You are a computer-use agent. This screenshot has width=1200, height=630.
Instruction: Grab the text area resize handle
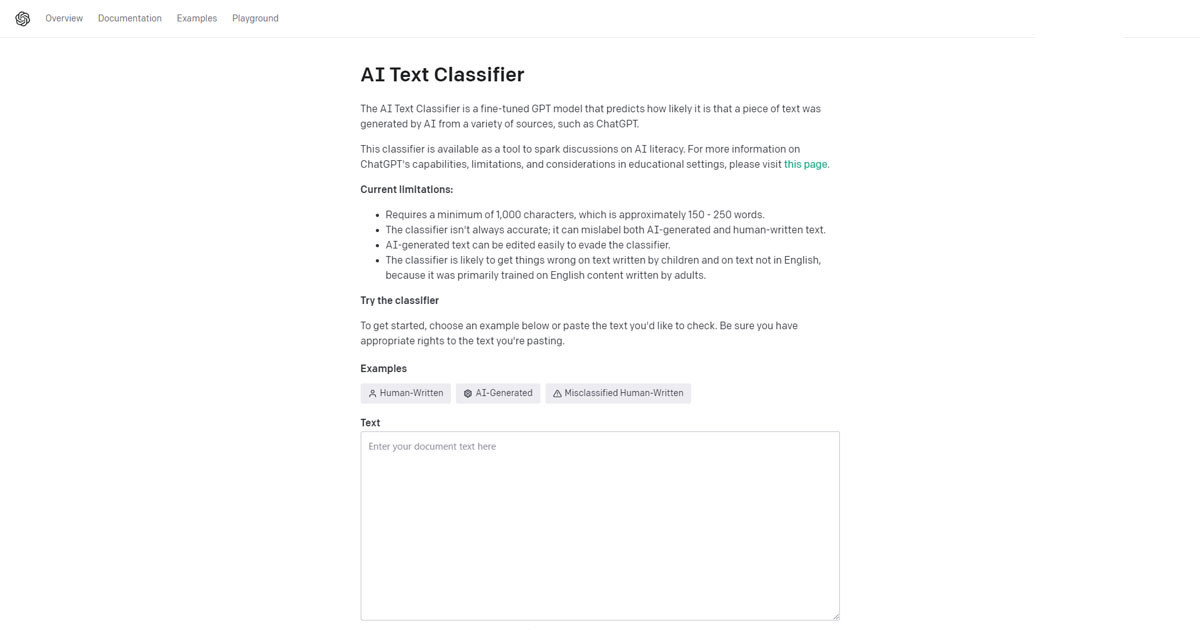[835, 615]
